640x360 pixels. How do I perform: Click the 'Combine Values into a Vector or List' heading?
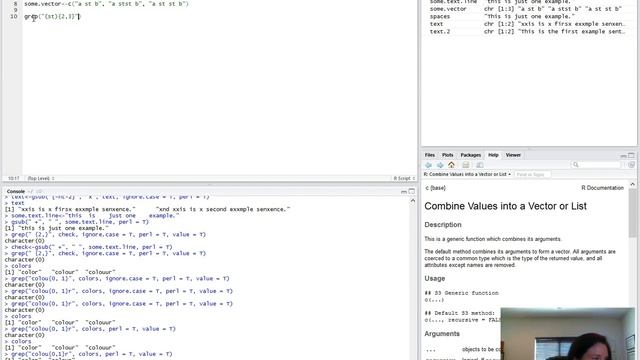click(x=505, y=206)
